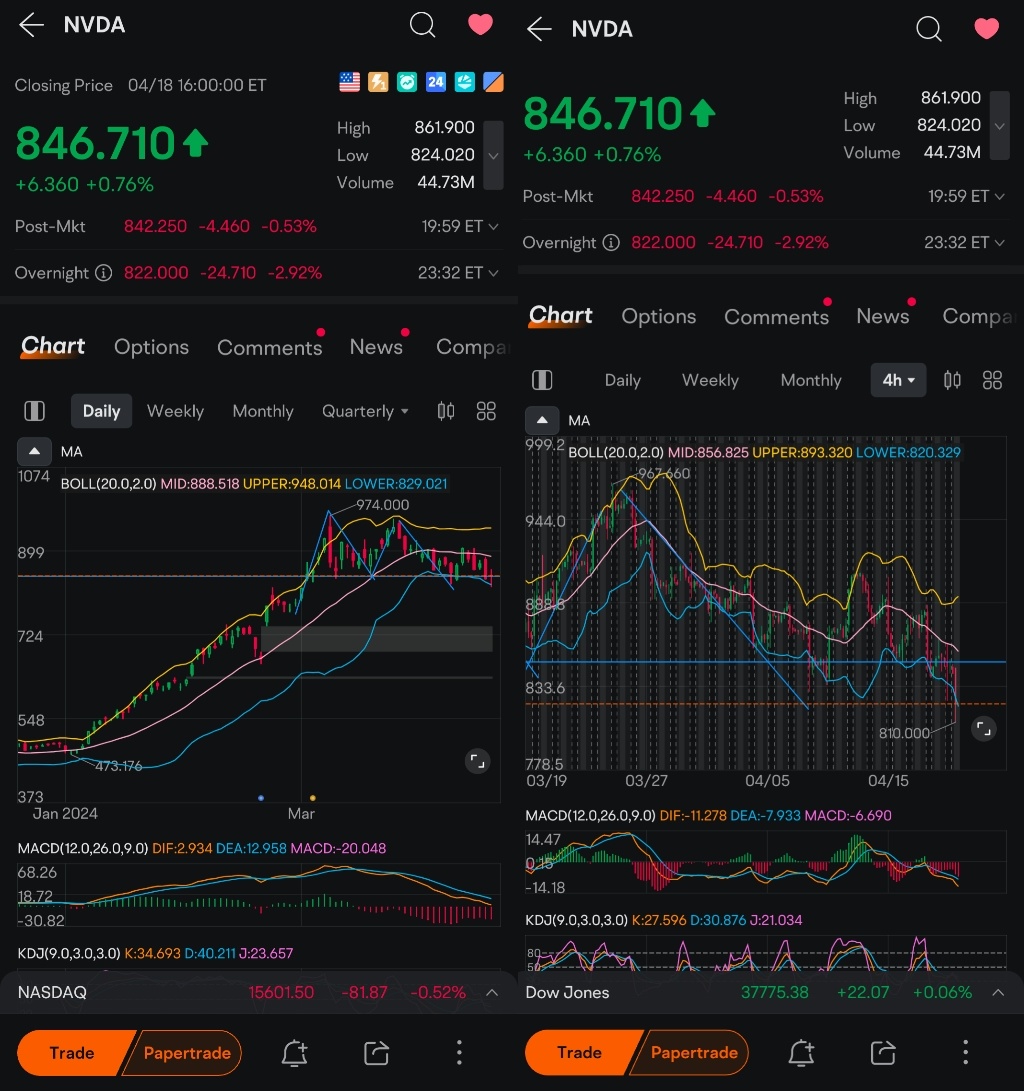Tap the yellow lightning bolt icon
Viewport: 1024px width, 1091px height.
378,82
